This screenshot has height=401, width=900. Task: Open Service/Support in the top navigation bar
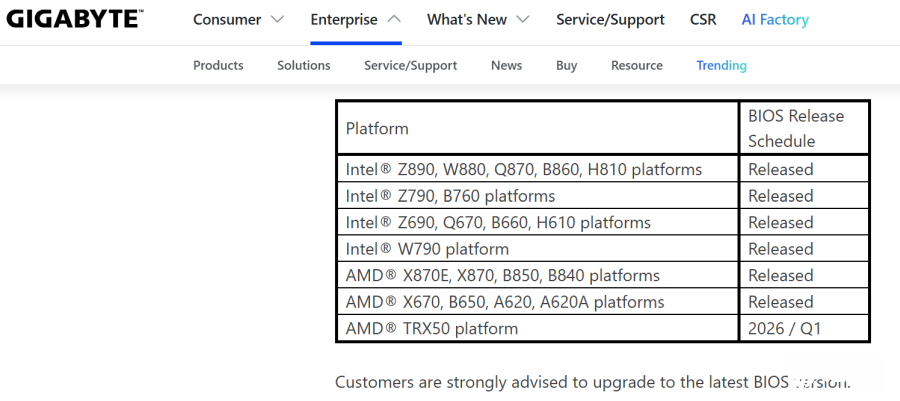click(610, 20)
